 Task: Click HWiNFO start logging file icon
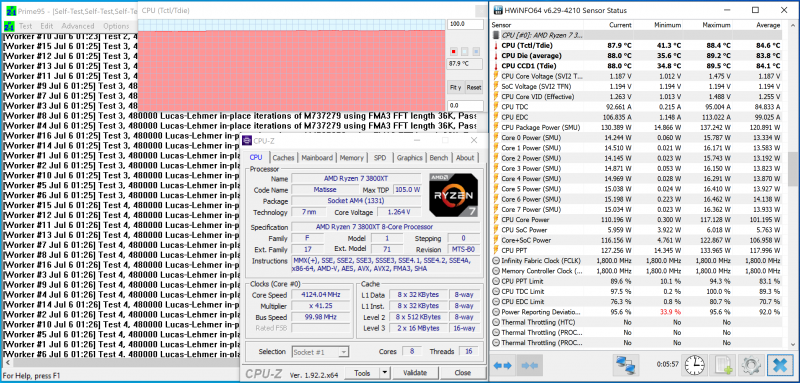coord(724,365)
